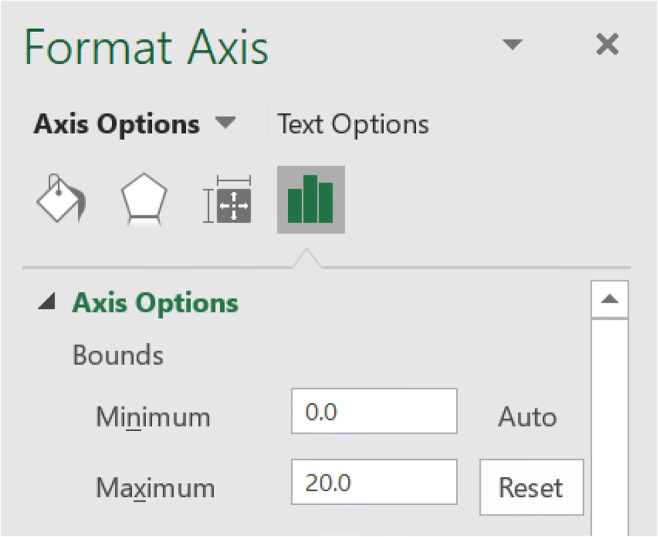658x537 pixels.
Task: Click Auto beside the Minimum field
Action: (527, 416)
